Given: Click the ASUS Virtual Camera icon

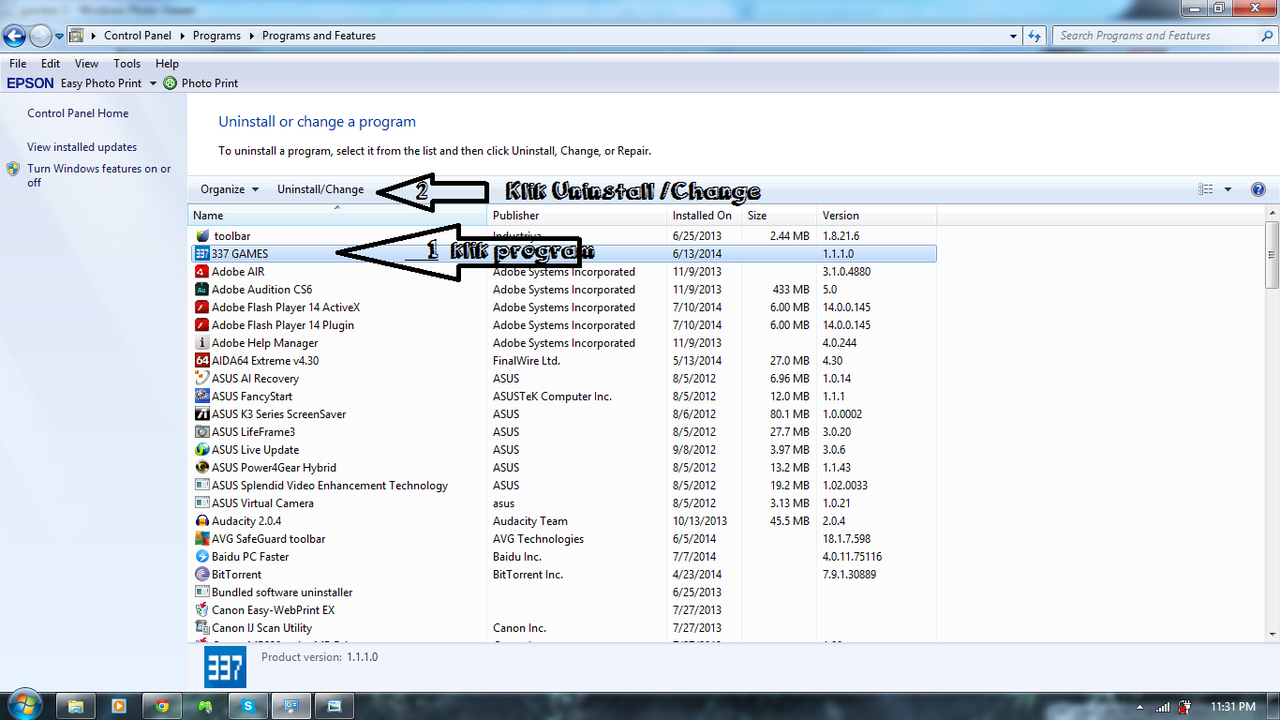Looking at the screenshot, I should (x=203, y=503).
